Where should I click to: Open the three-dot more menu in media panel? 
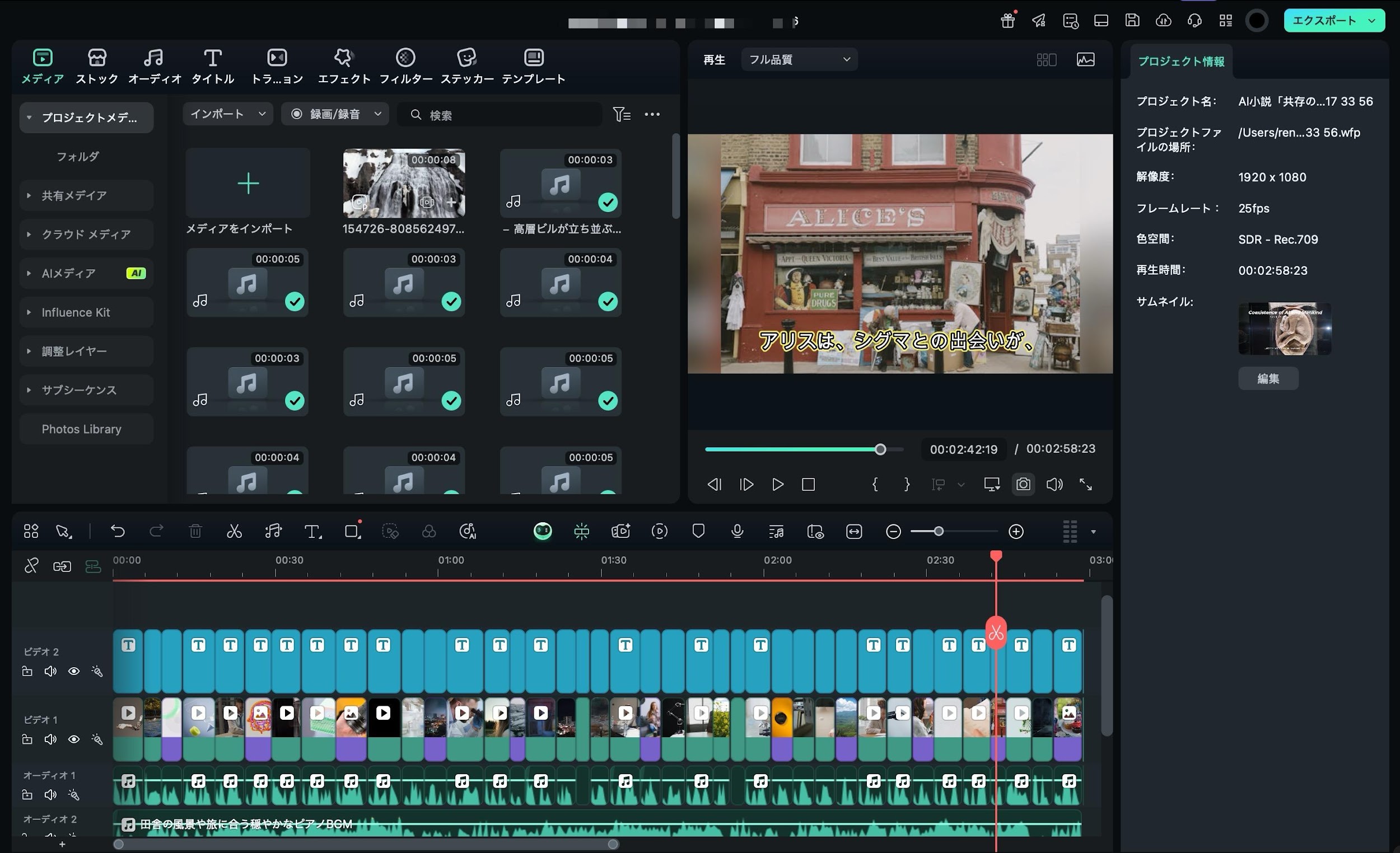652,114
